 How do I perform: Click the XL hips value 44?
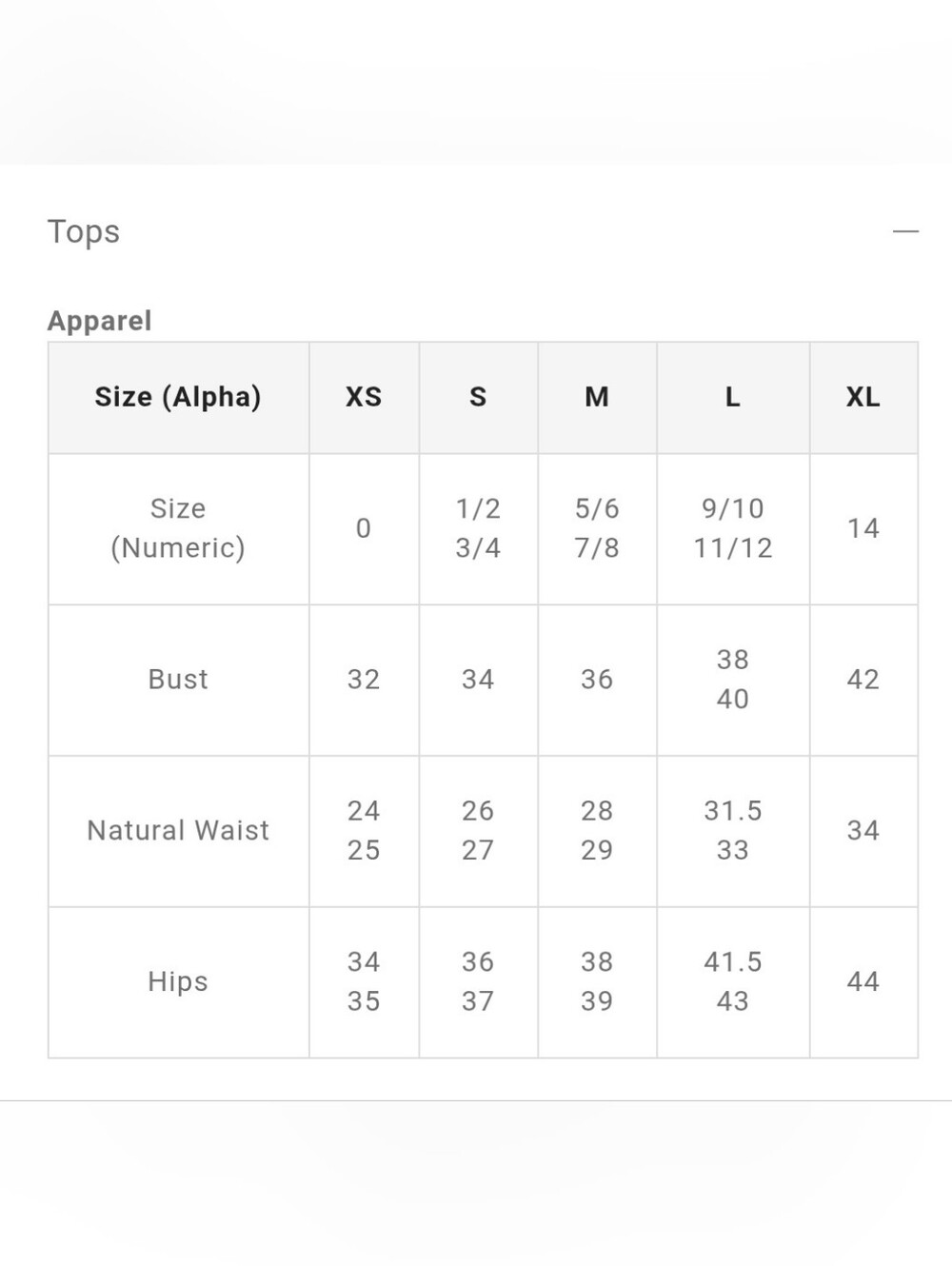coord(863,981)
